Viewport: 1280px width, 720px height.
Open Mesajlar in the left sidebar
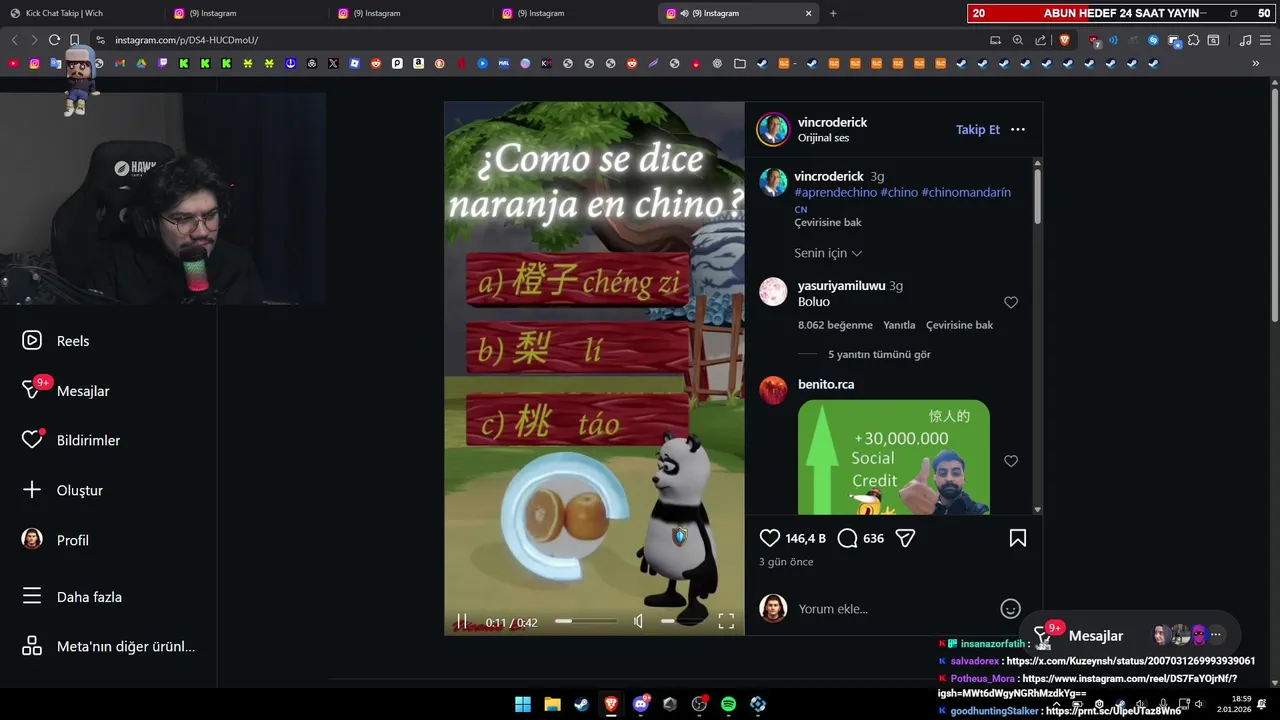66,390
